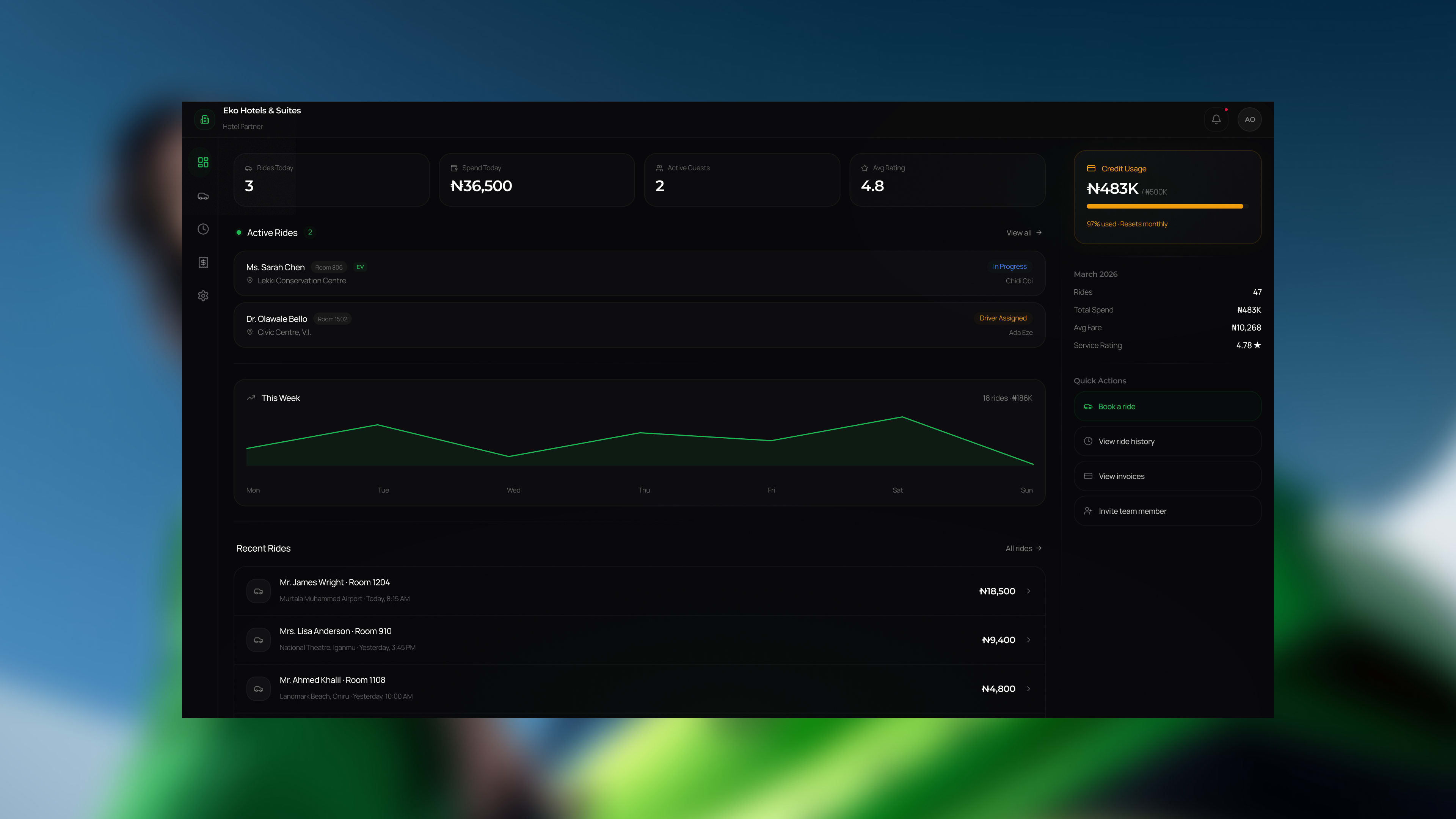
Task: Click the Service Rating 4.78 value
Action: (1248, 345)
